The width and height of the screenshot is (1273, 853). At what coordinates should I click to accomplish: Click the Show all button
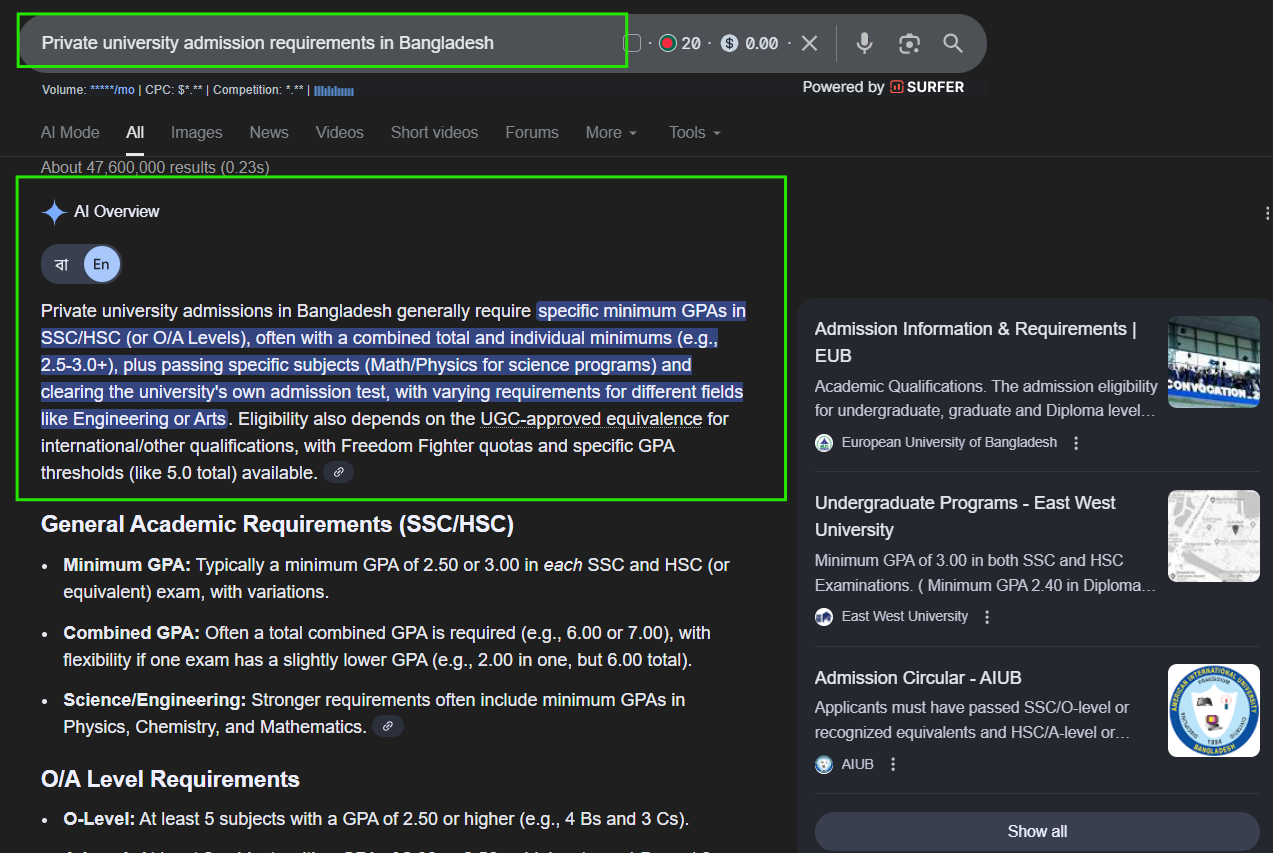pos(1036,831)
